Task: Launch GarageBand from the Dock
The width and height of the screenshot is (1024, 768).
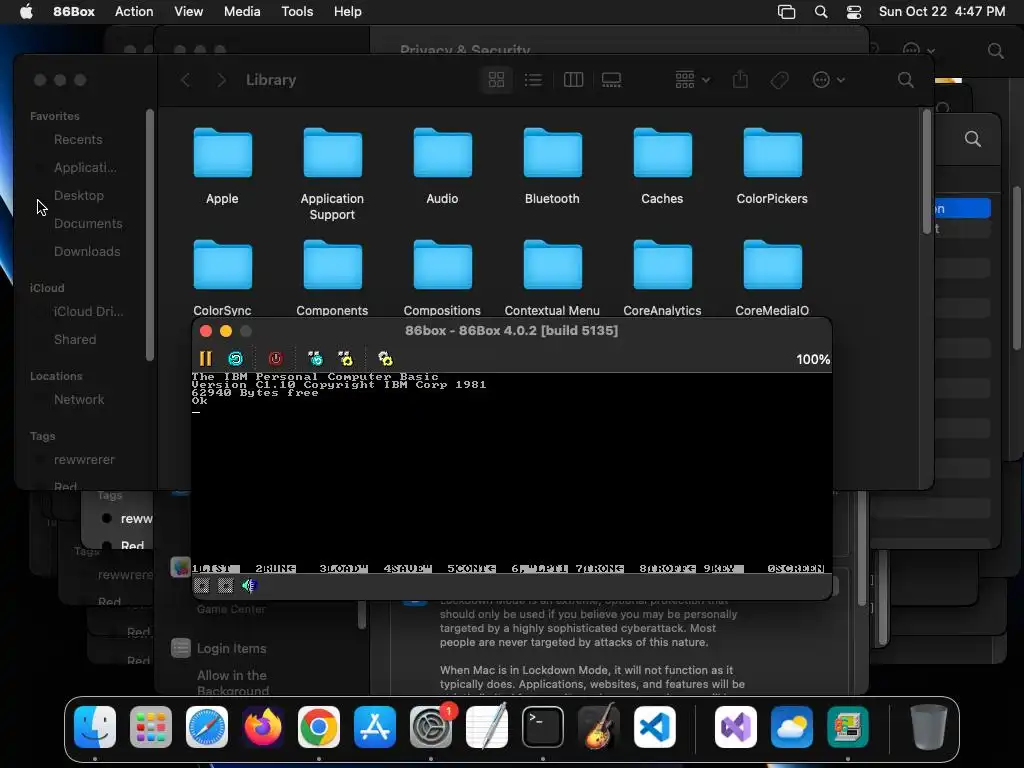Action: (x=599, y=727)
